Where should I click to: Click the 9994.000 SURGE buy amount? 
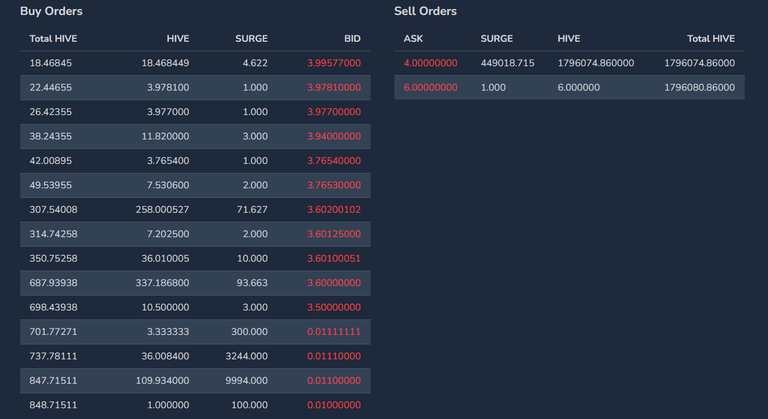pyautogui.click(x=246, y=381)
